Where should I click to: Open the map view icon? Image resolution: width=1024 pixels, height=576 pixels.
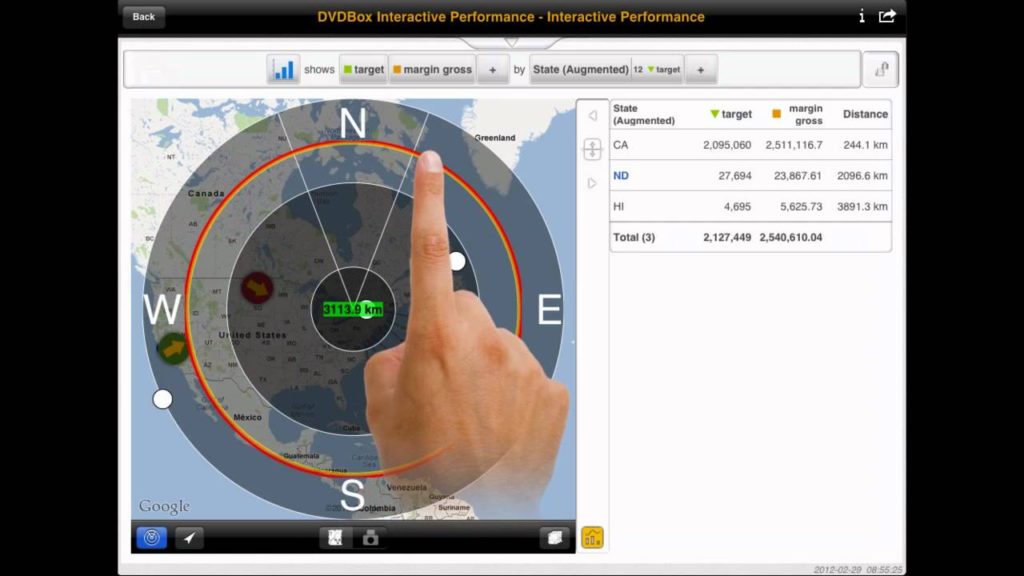(x=336, y=538)
